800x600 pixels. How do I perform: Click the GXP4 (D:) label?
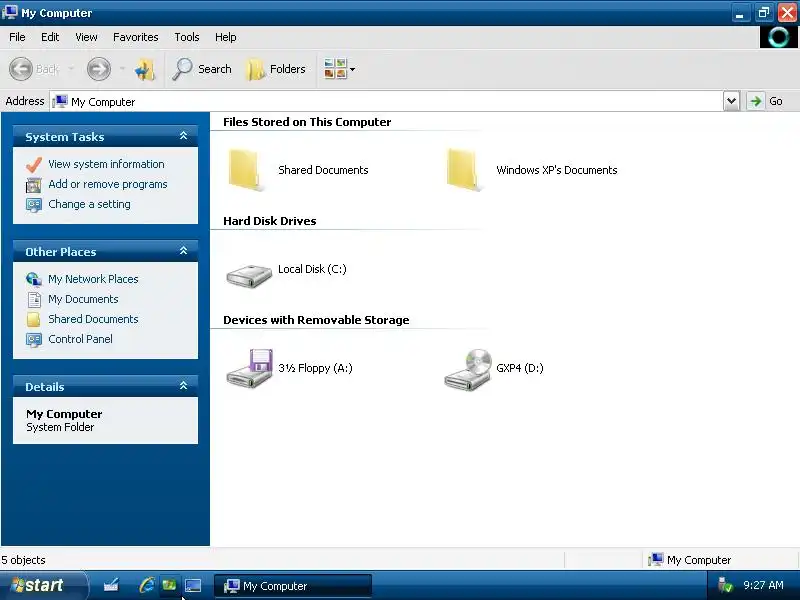[x=519, y=368]
